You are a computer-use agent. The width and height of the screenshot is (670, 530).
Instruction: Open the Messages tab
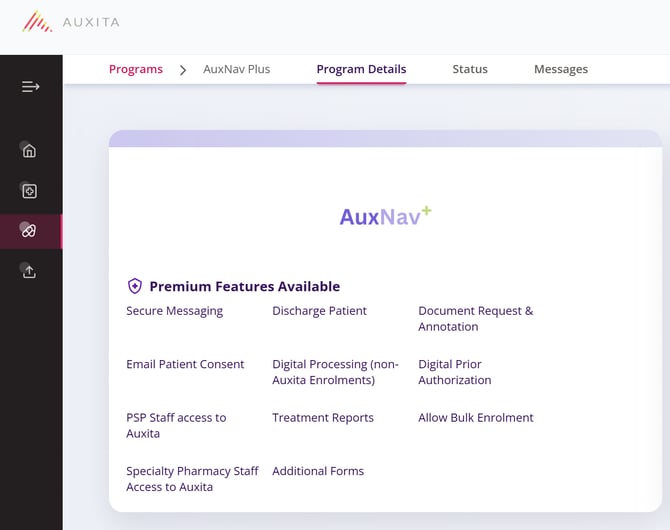561,69
